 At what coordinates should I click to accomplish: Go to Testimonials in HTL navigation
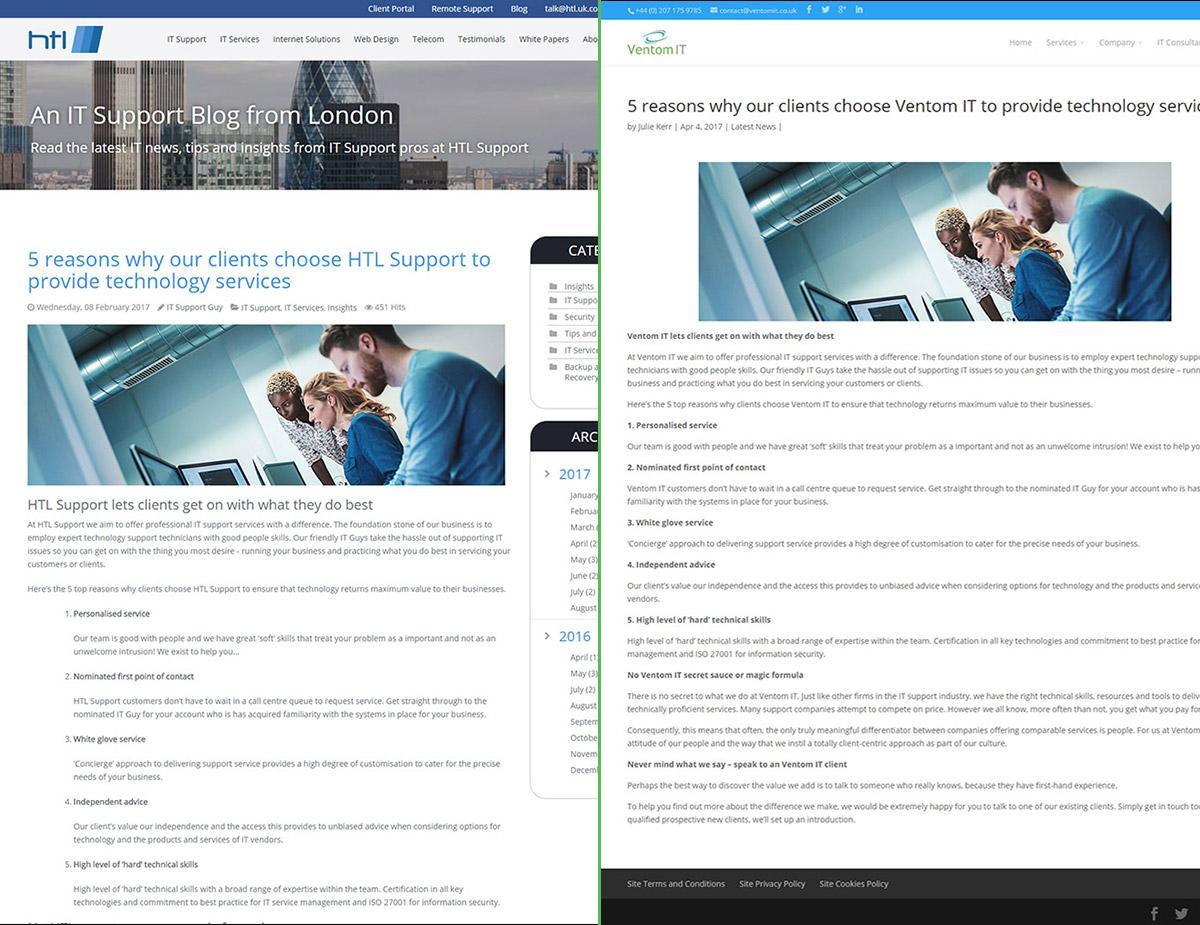(481, 40)
